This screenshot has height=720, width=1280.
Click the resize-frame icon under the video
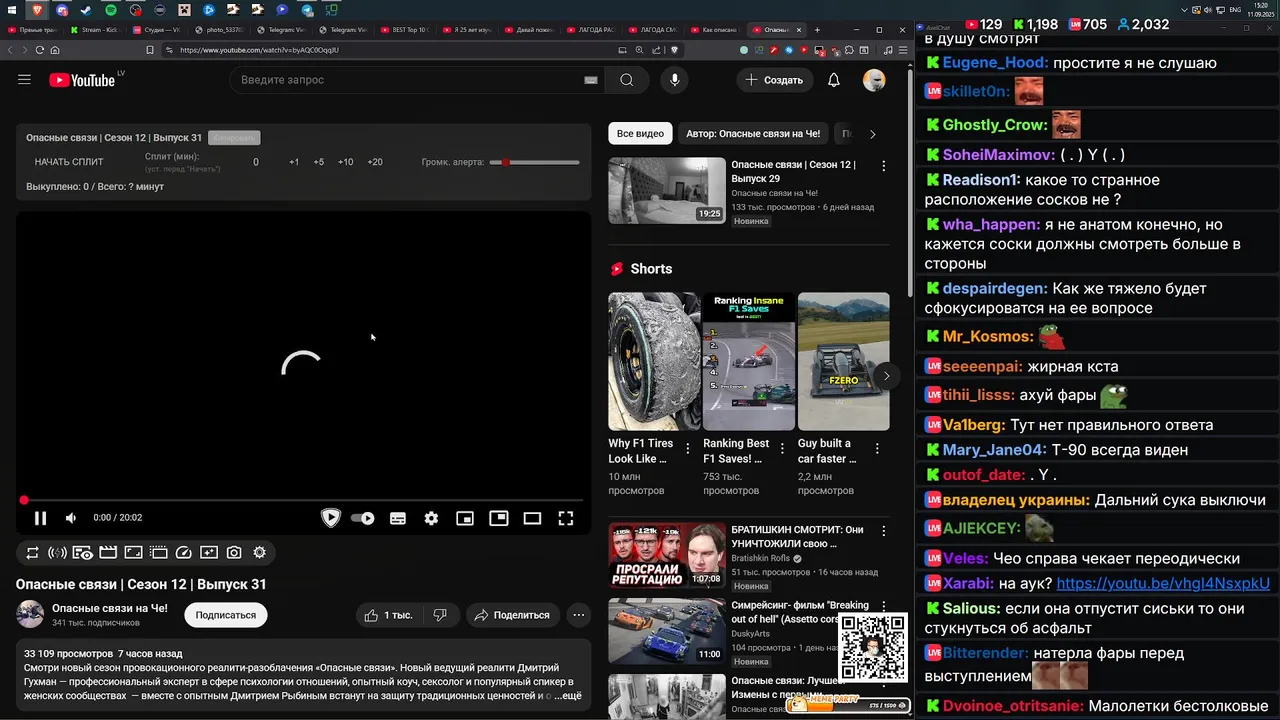(133, 552)
